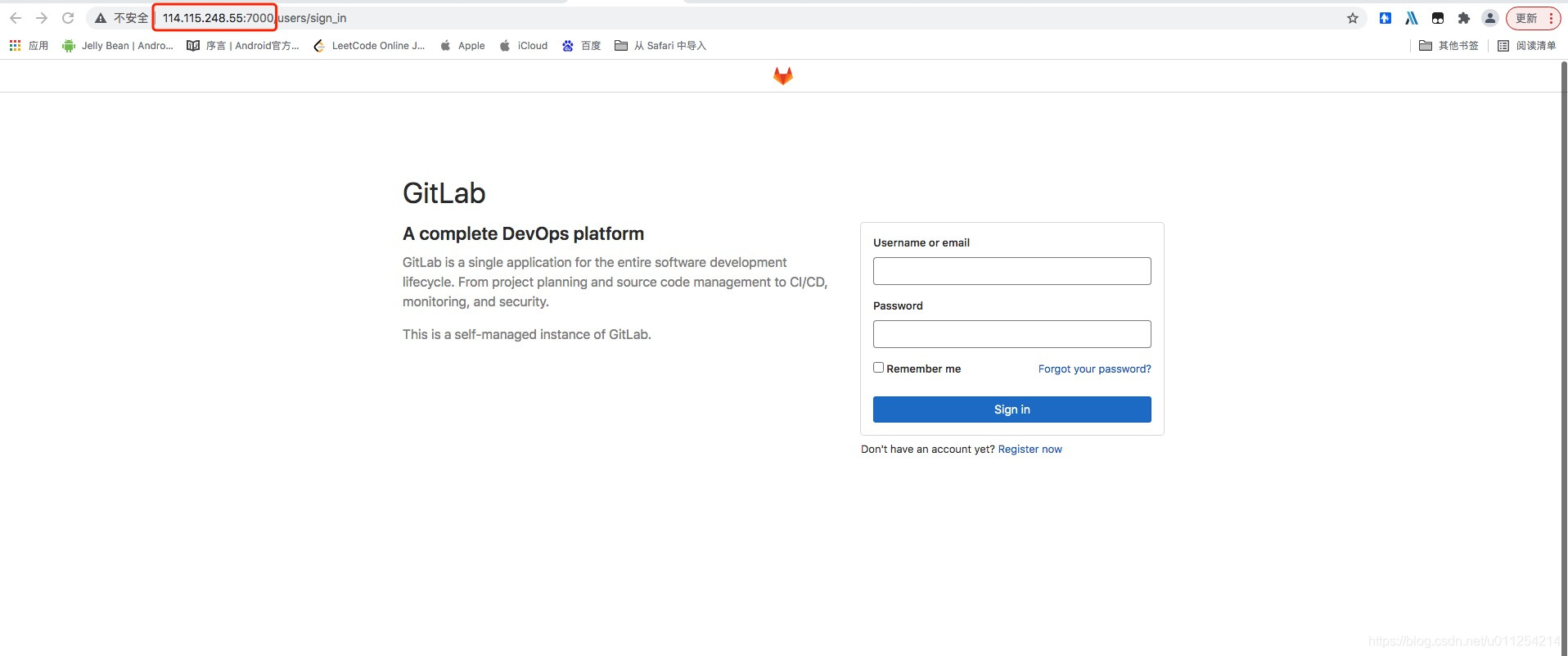Click the page vertical scrollbar
This screenshot has width=1568, height=656.
1564,357
